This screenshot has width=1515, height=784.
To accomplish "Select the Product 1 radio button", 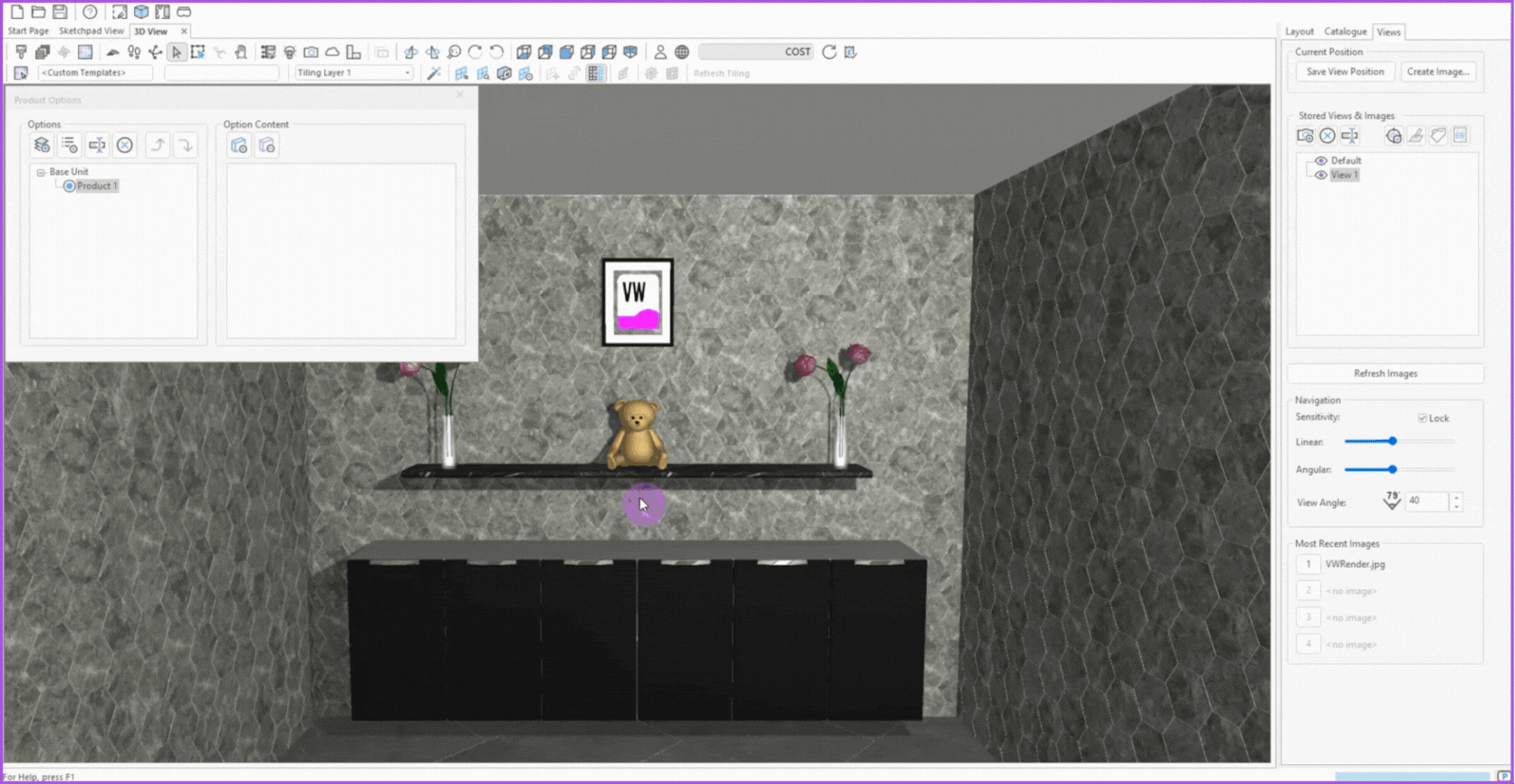I will point(69,186).
